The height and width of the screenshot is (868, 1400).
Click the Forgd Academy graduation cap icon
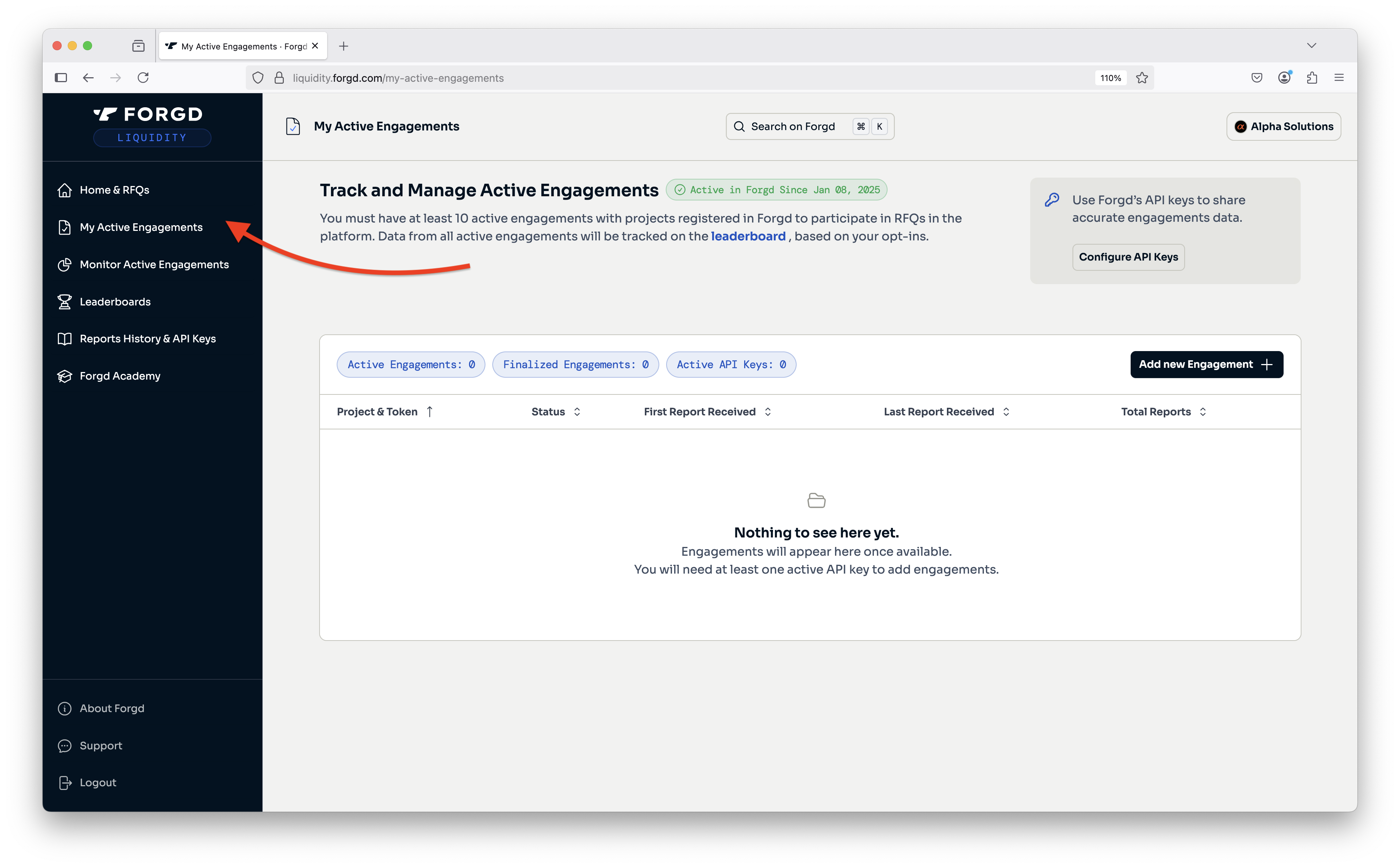[x=64, y=376]
